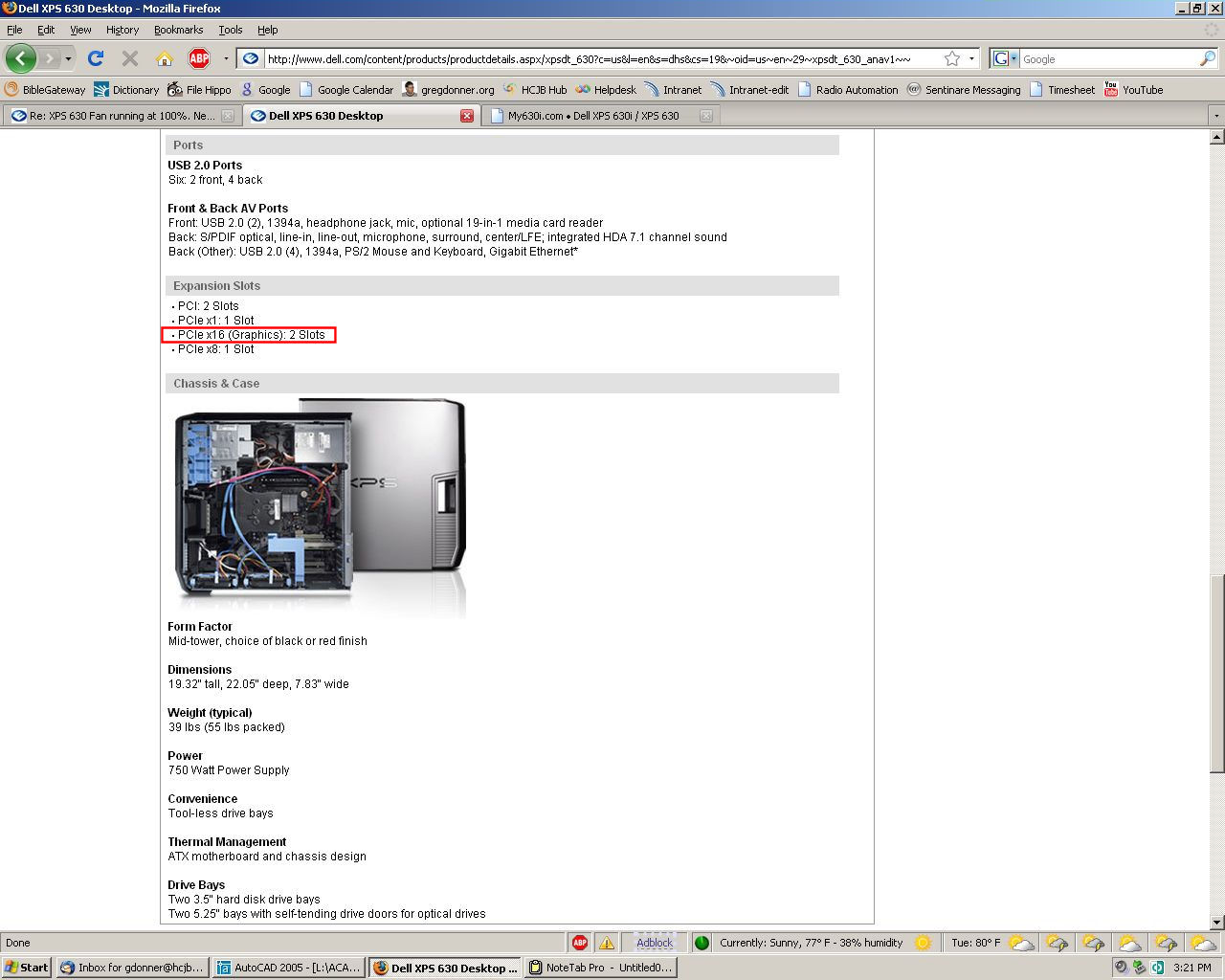
Task: Go to the home page via house icon
Action: click(165, 58)
